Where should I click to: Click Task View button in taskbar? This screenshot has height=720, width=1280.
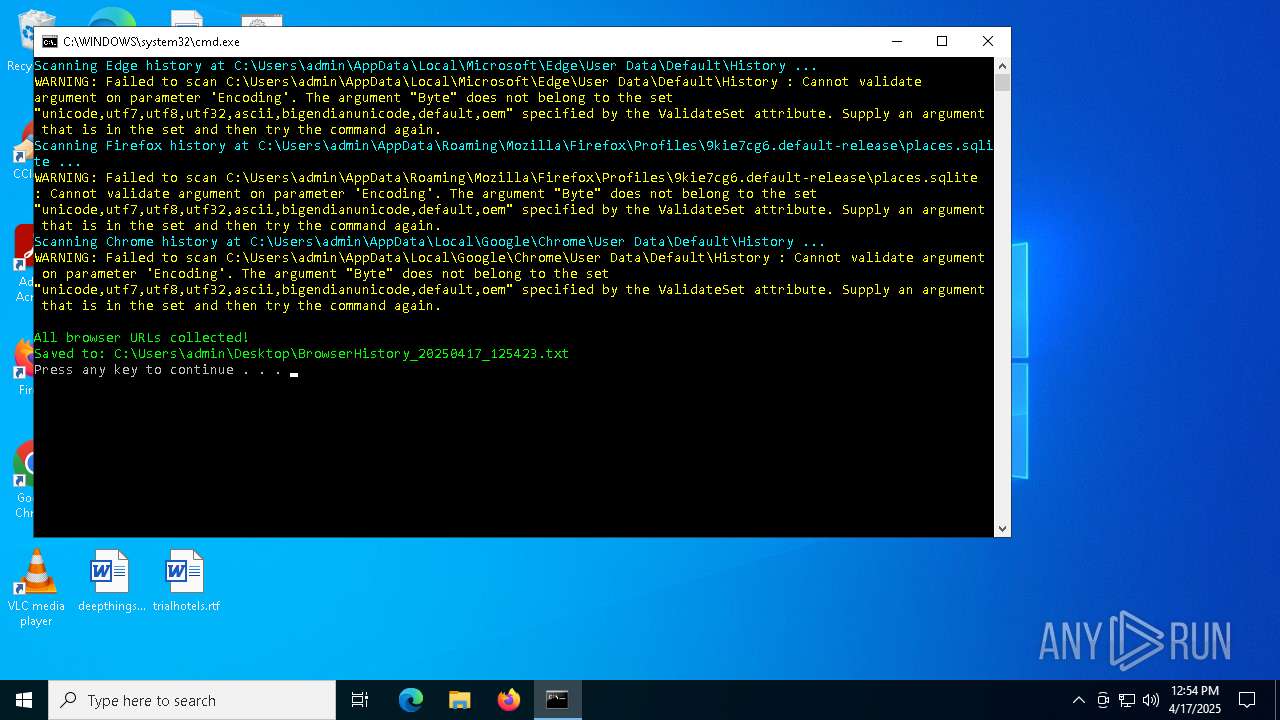[360, 700]
